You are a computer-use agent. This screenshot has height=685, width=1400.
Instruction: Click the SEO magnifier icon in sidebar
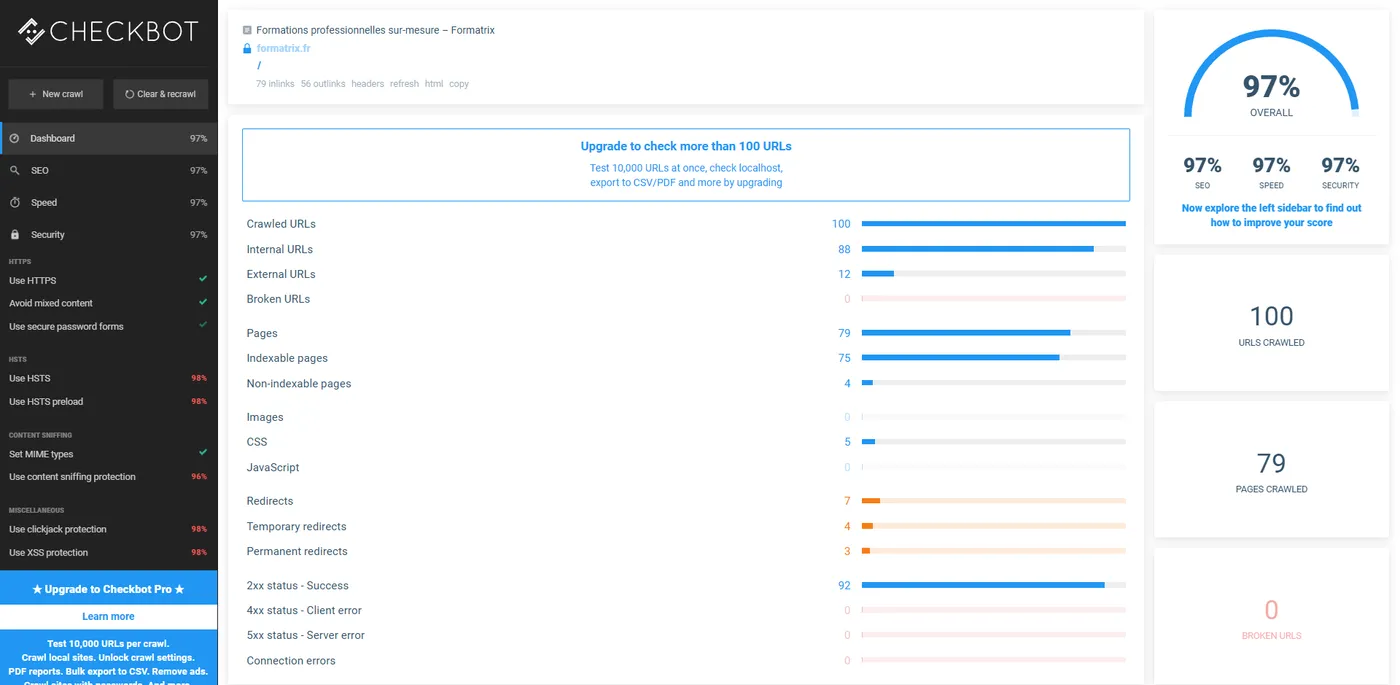[14, 171]
